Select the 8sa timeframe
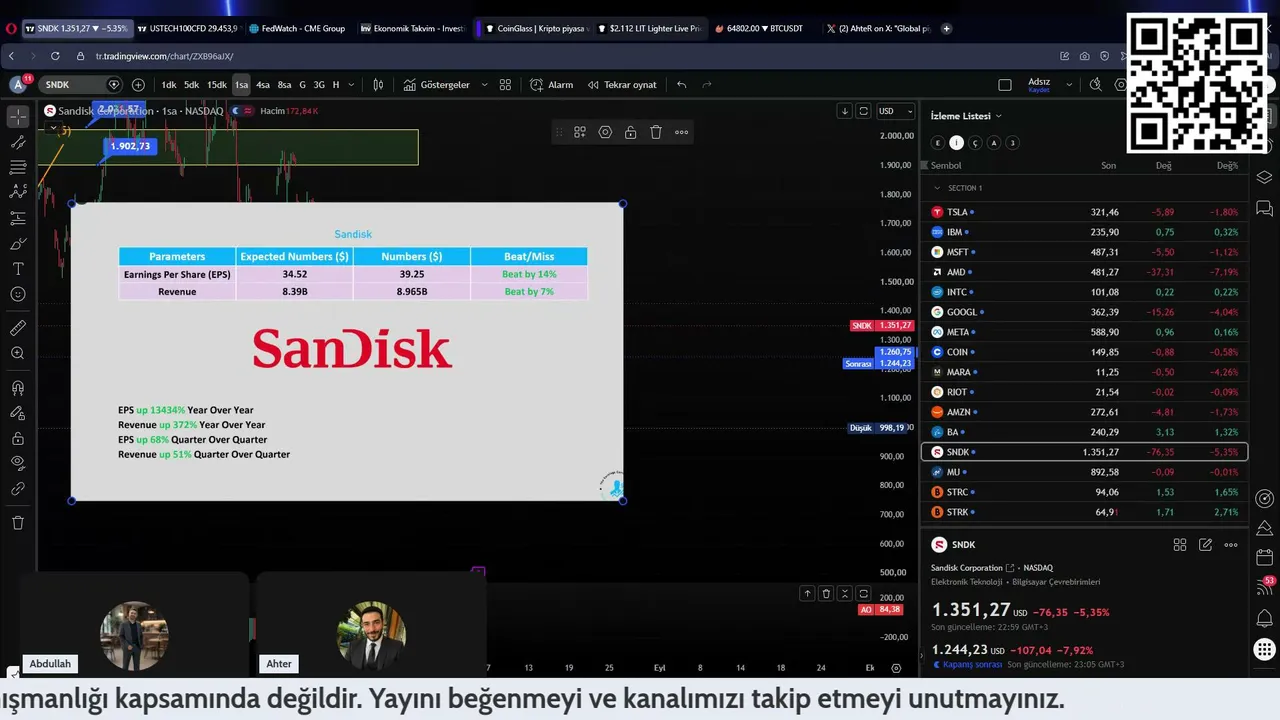Image resolution: width=1280 pixels, height=720 pixels. click(284, 85)
